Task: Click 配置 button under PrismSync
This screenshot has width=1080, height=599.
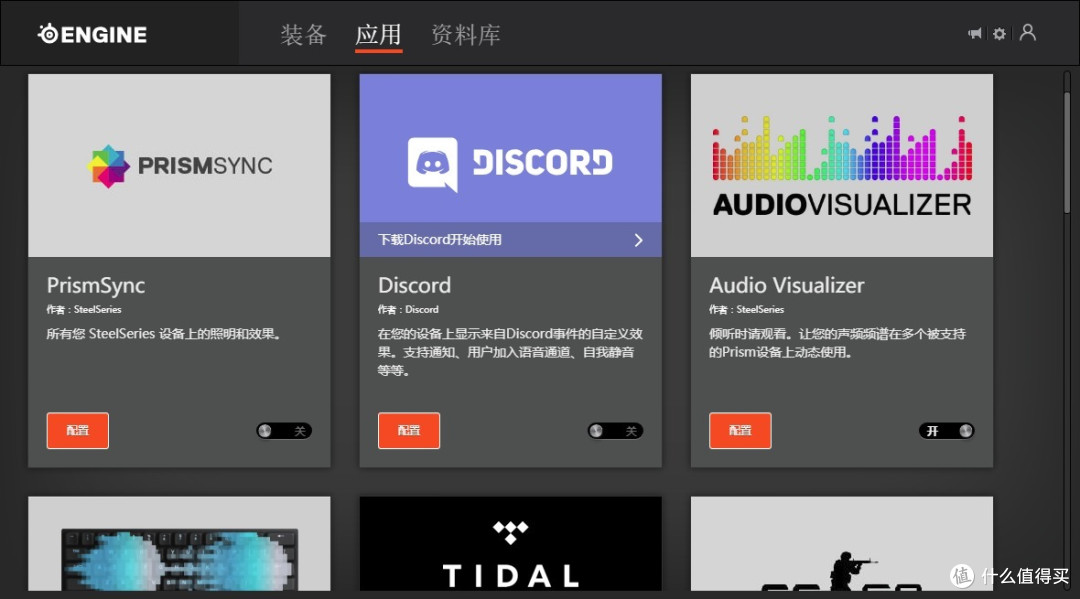Action: tap(78, 430)
